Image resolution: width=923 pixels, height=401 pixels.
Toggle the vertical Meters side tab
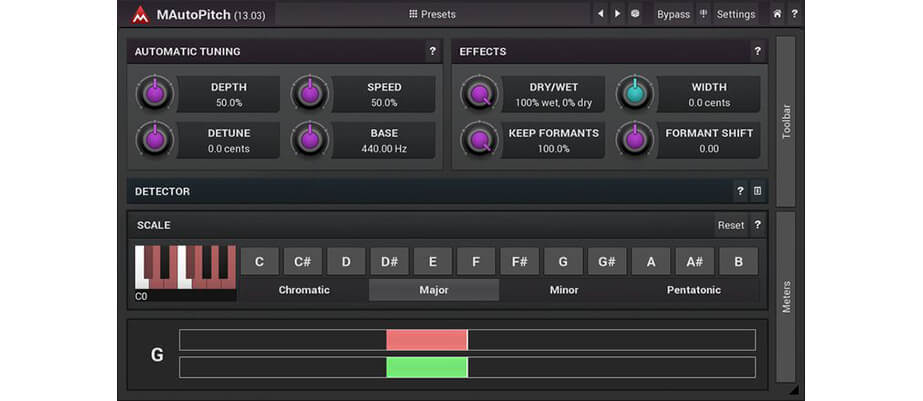click(x=786, y=297)
